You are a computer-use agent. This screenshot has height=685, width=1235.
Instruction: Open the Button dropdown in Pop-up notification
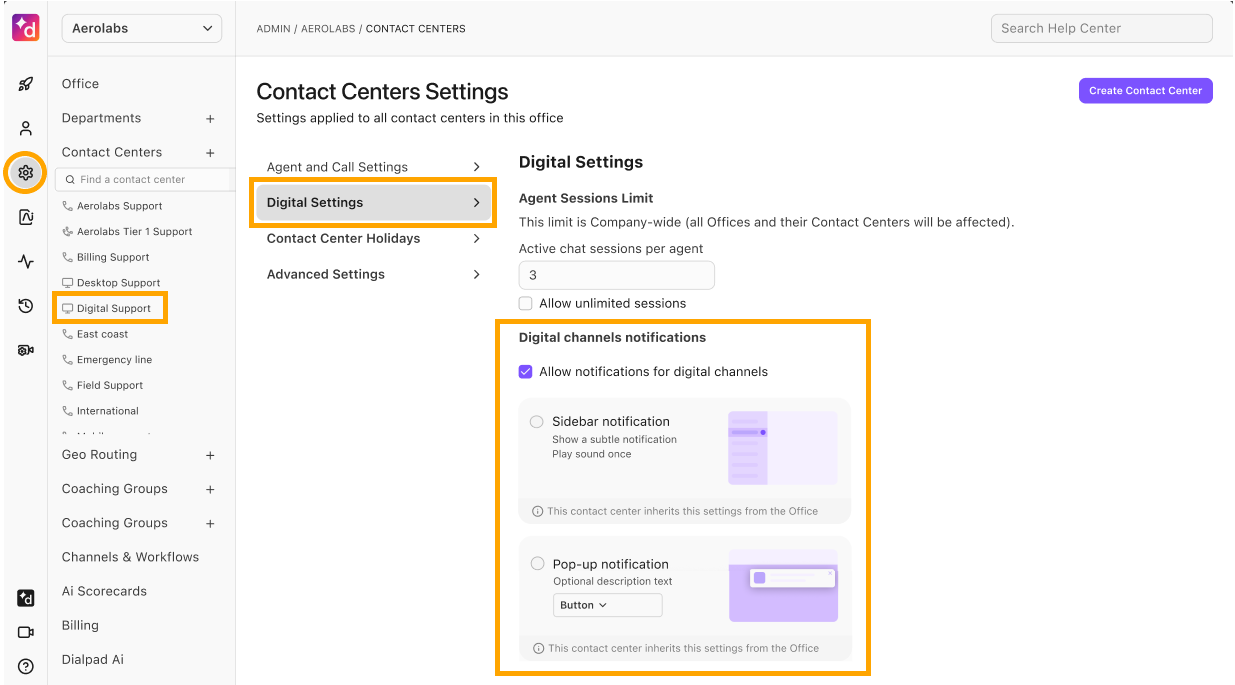(607, 605)
